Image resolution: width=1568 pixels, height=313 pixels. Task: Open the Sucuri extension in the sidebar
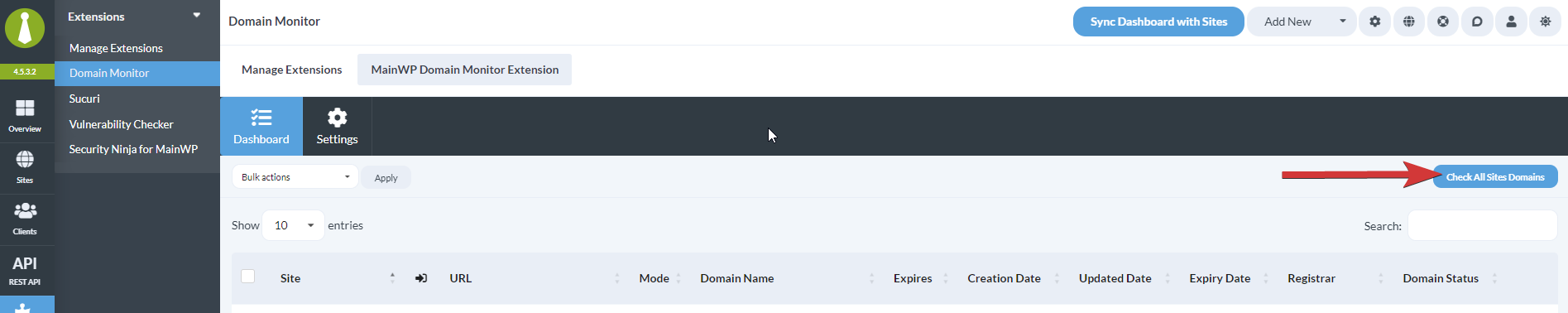tap(84, 99)
